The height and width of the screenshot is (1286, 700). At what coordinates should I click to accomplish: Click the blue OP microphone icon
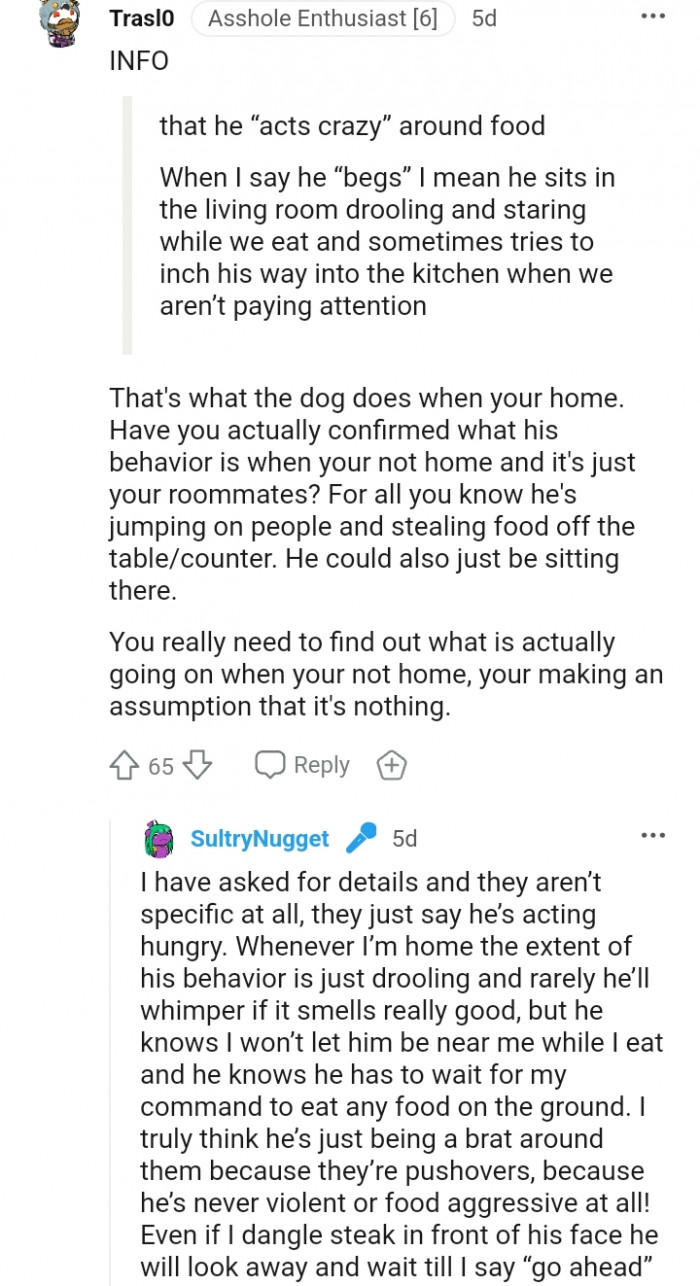click(x=361, y=838)
